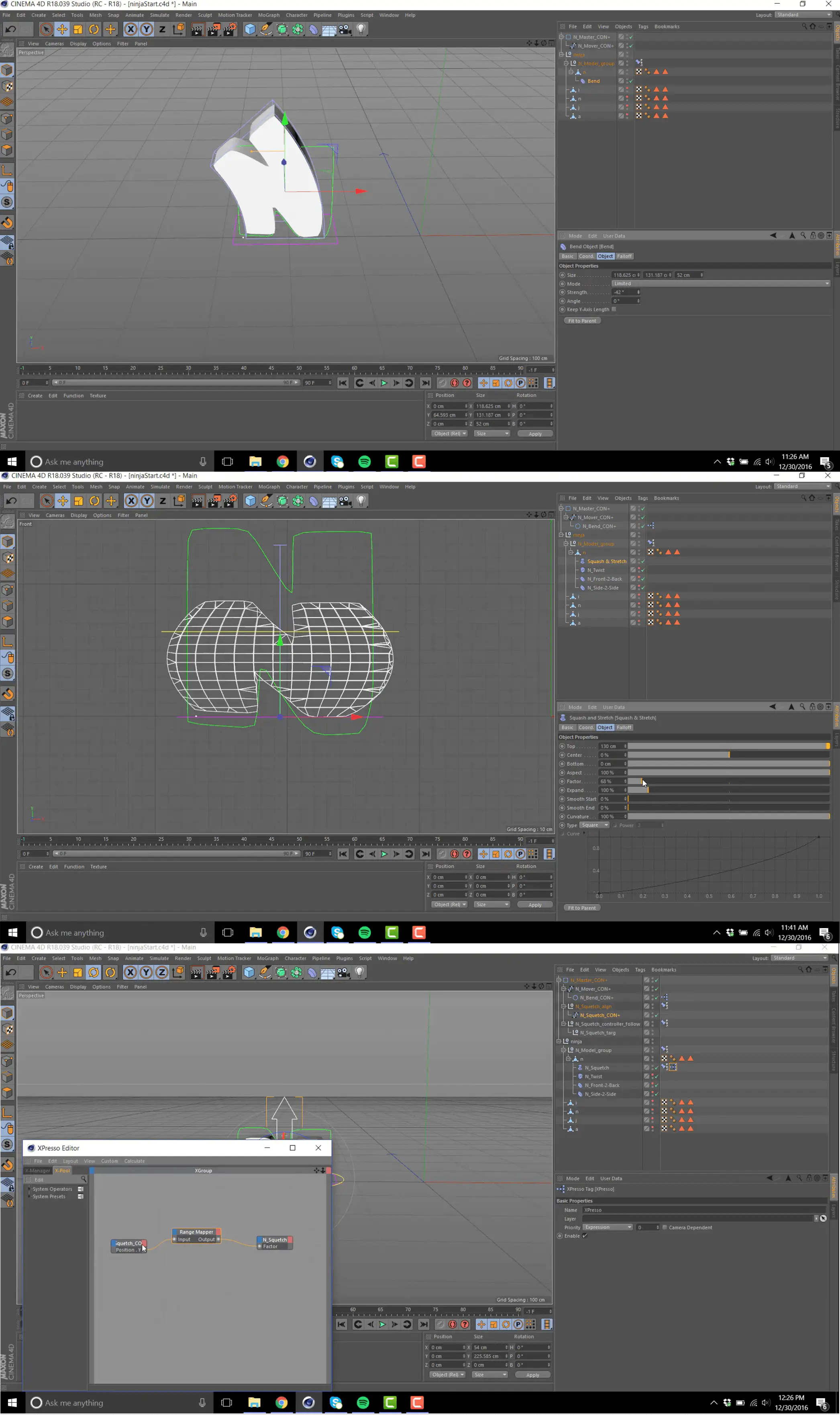Click the Strength field showing -42°
The height and width of the screenshot is (1415, 840).
[x=626, y=293]
